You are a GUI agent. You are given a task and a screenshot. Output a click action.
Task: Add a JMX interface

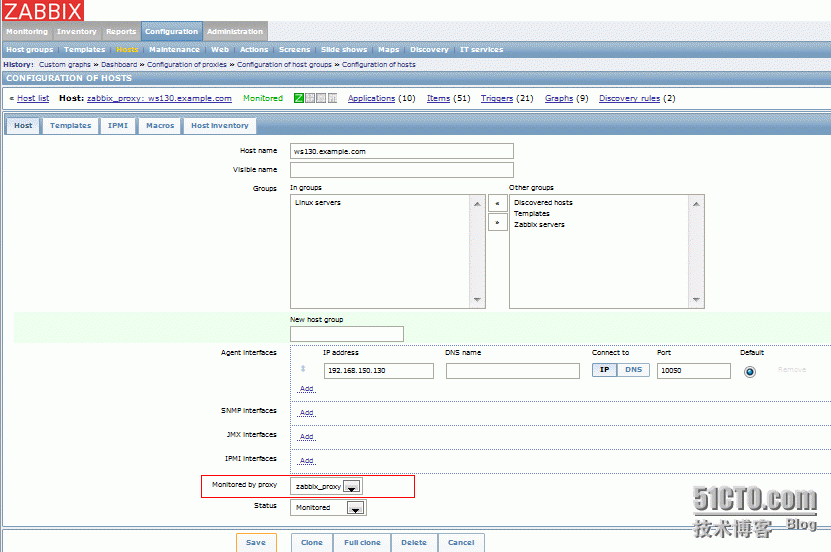[x=306, y=437]
